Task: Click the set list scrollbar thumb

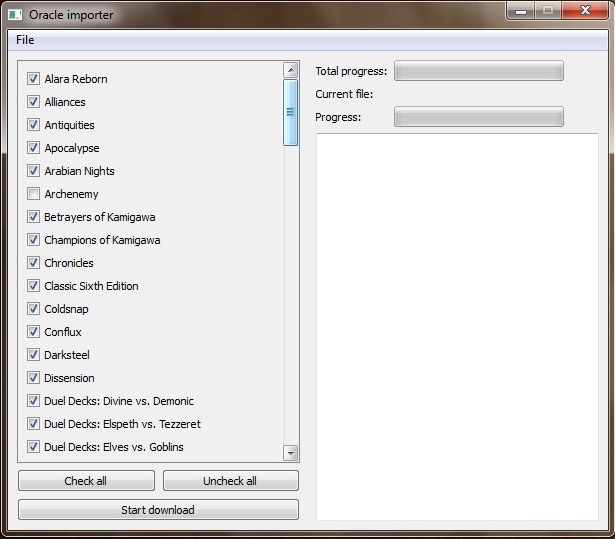Action: click(x=291, y=112)
